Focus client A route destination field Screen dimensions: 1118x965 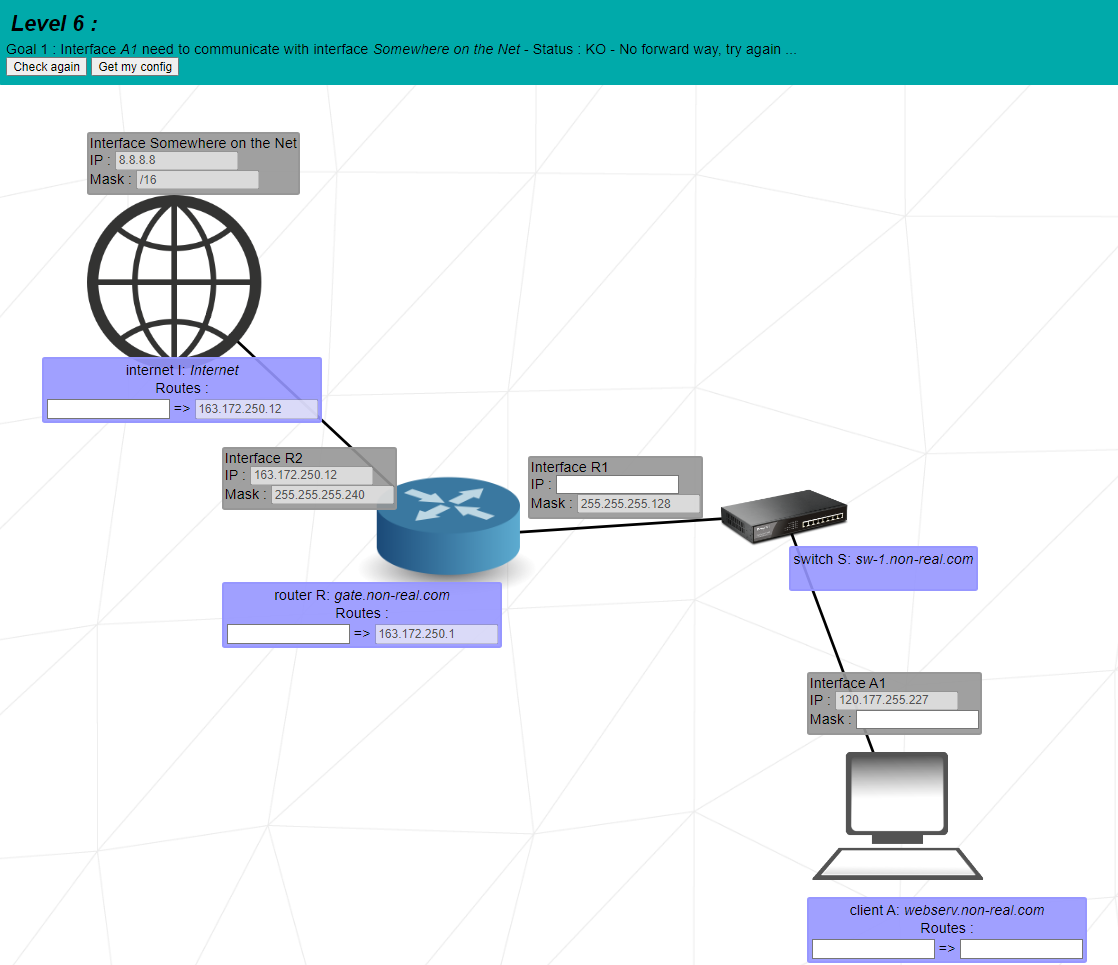(x=873, y=949)
